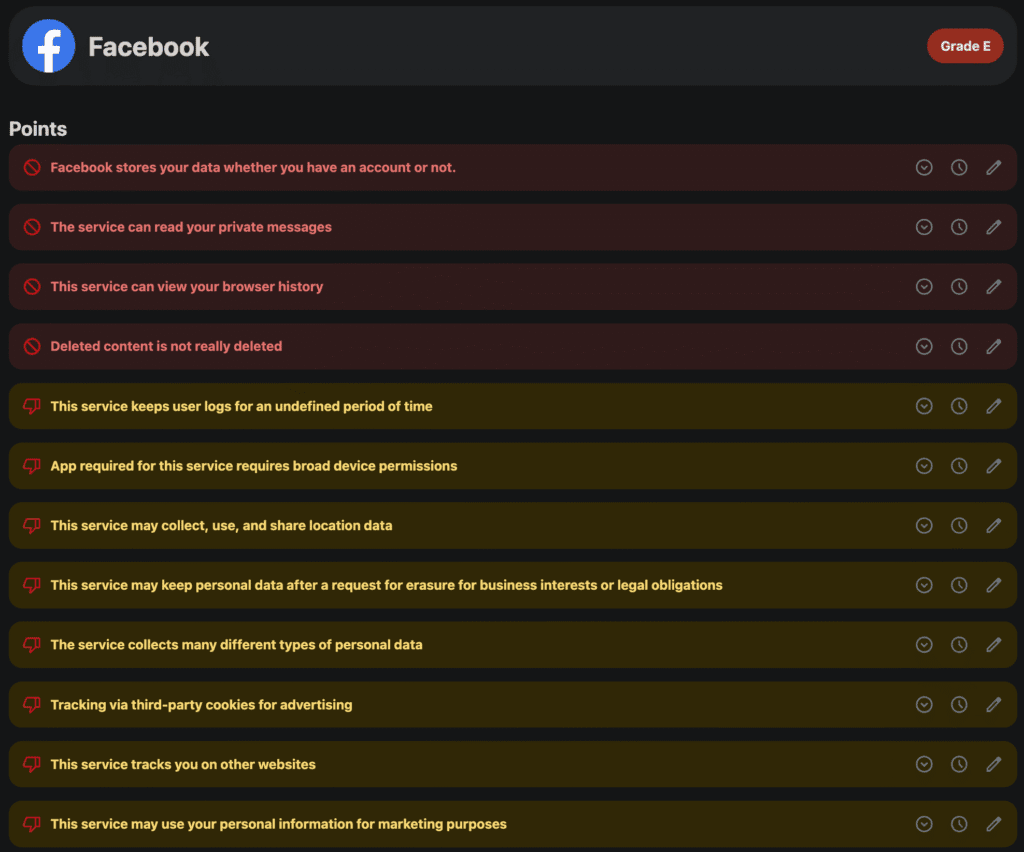The image size is (1024, 852).
Task: Edit the 'broad device permissions' point
Action: coord(993,466)
